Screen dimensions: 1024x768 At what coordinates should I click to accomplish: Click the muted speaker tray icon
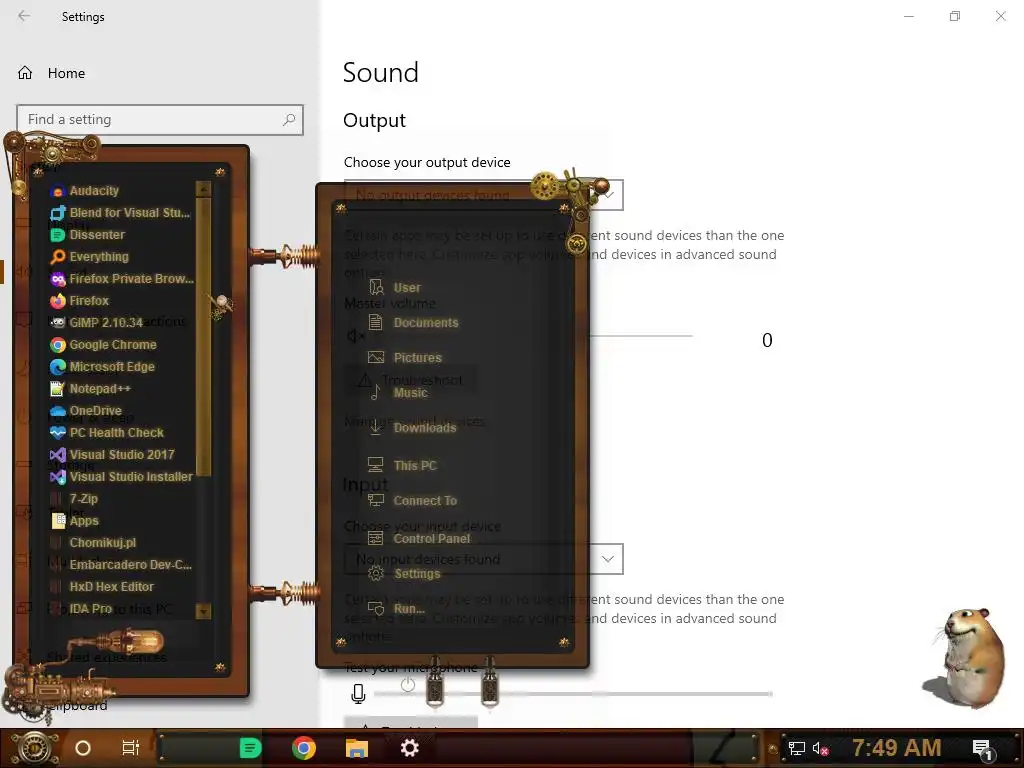pyautogui.click(x=820, y=748)
